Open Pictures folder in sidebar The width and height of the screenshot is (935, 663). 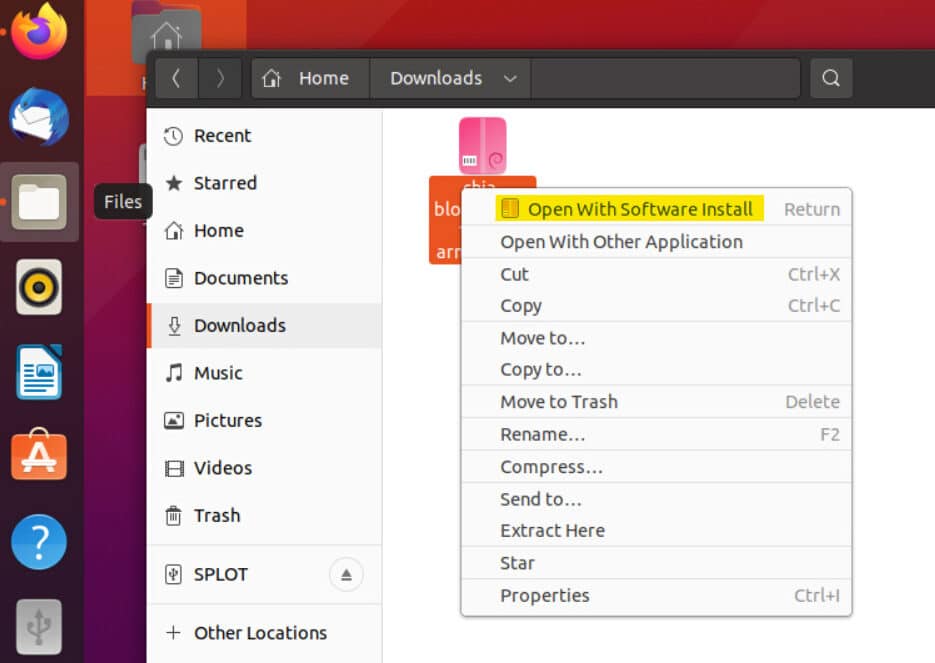(264, 420)
